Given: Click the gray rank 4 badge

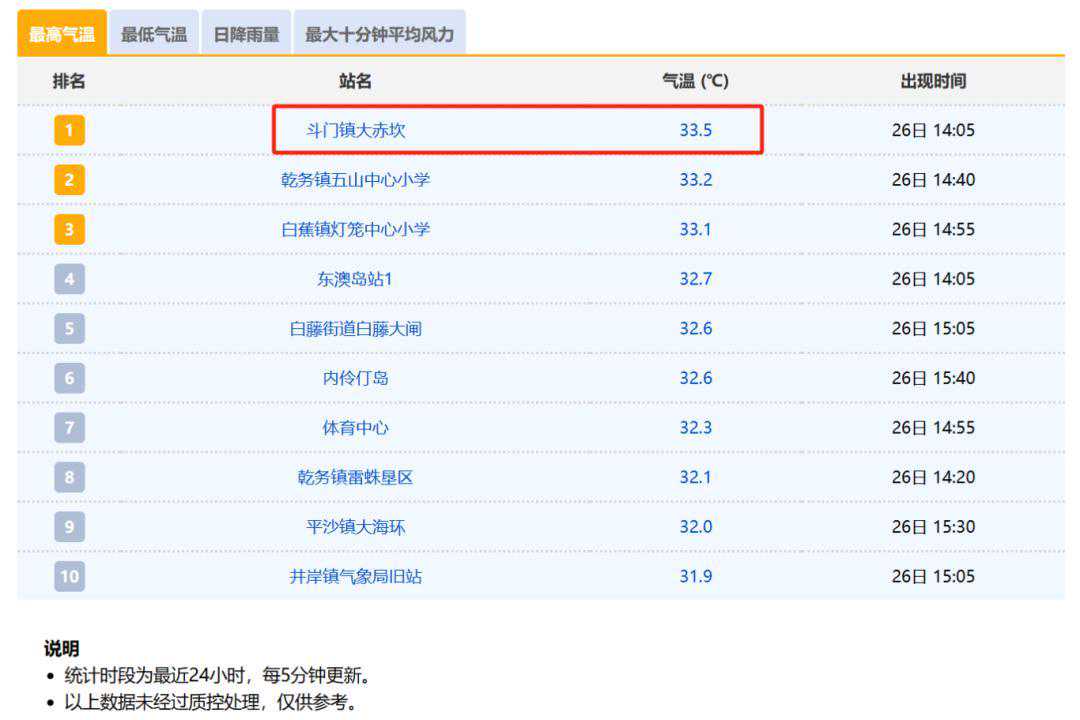Looking at the screenshot, I should pos(69,279).
